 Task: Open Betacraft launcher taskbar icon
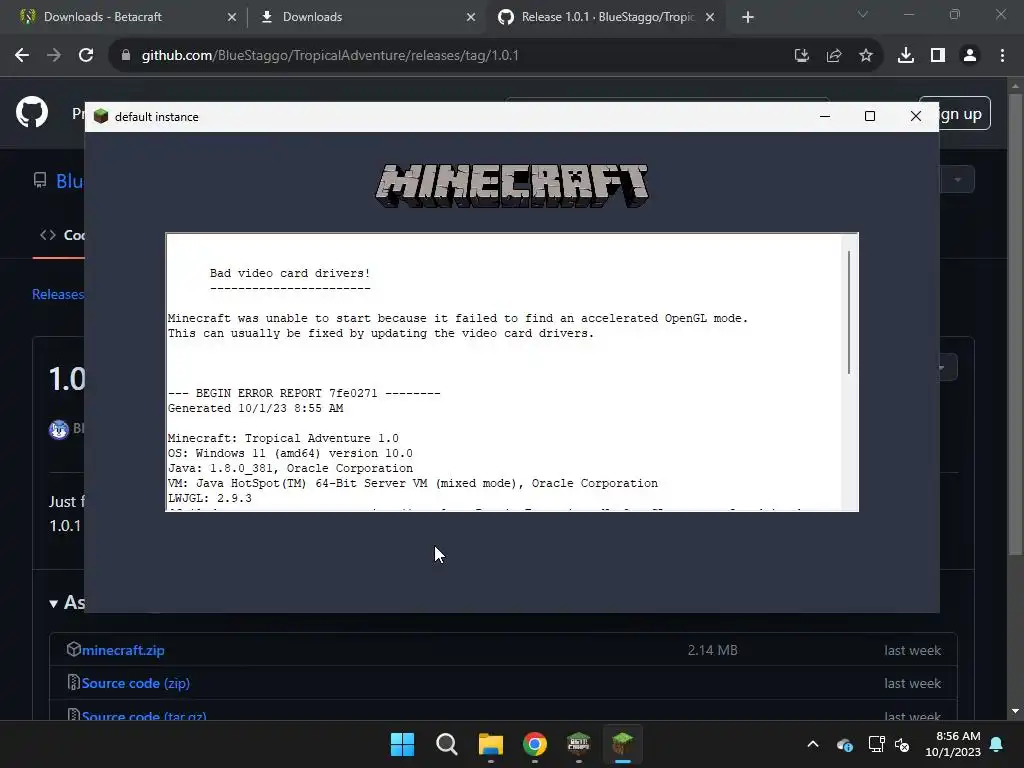pyautogui.click(x=579, y=744)
